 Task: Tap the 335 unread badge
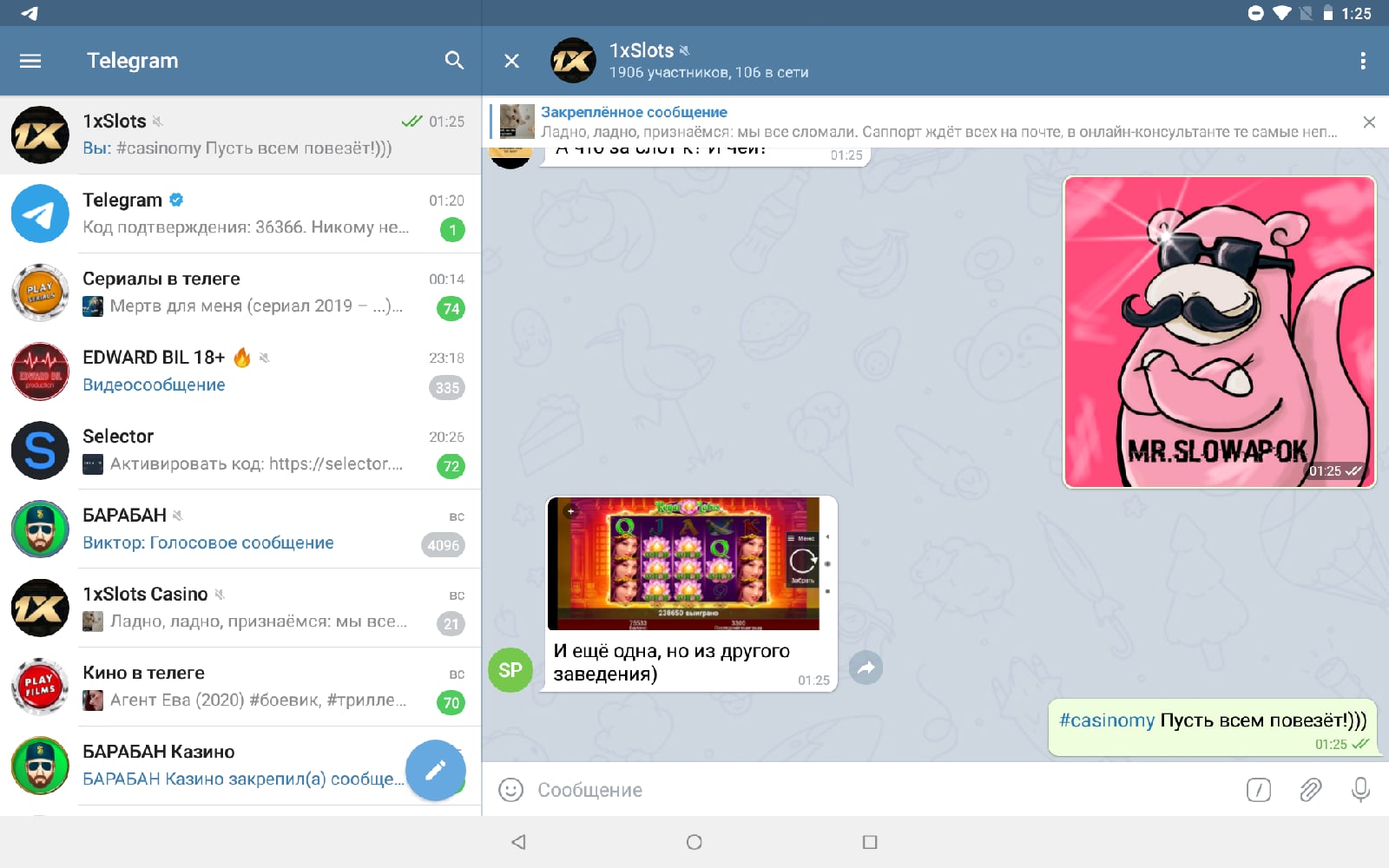(x=447, y=387)
